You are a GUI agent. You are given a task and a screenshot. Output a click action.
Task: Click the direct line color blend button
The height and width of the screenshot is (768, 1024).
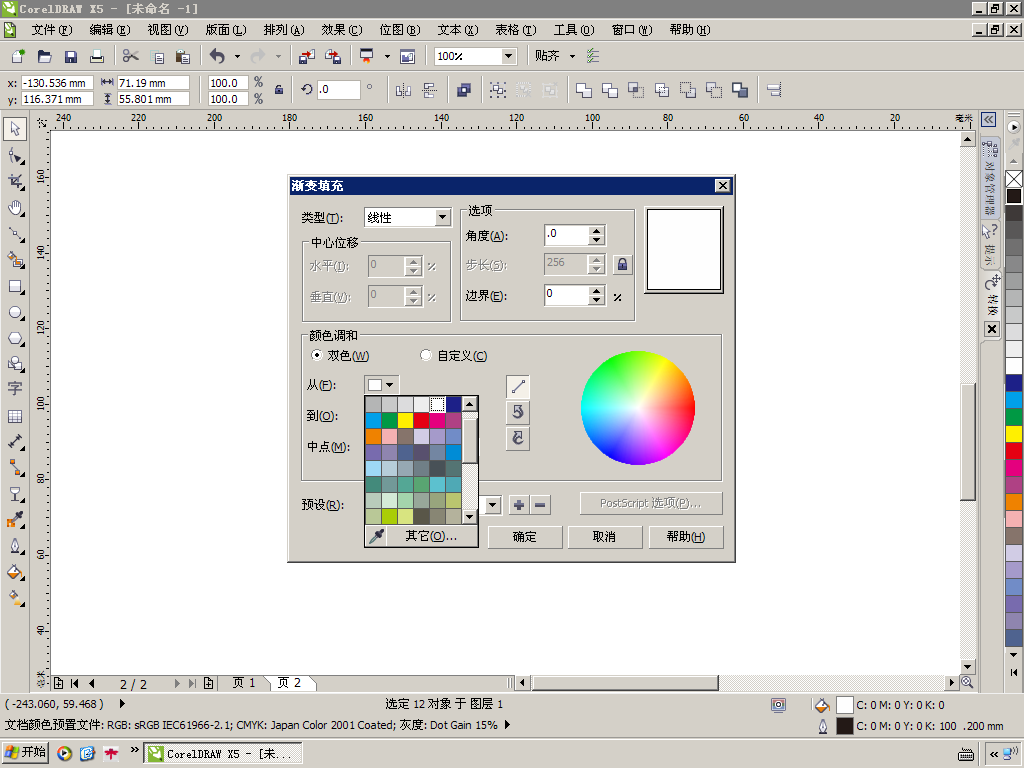[518, 387]
